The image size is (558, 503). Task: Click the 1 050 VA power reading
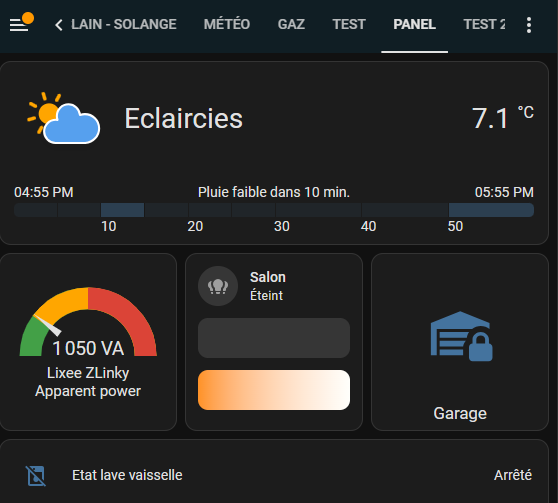(88, 348)
